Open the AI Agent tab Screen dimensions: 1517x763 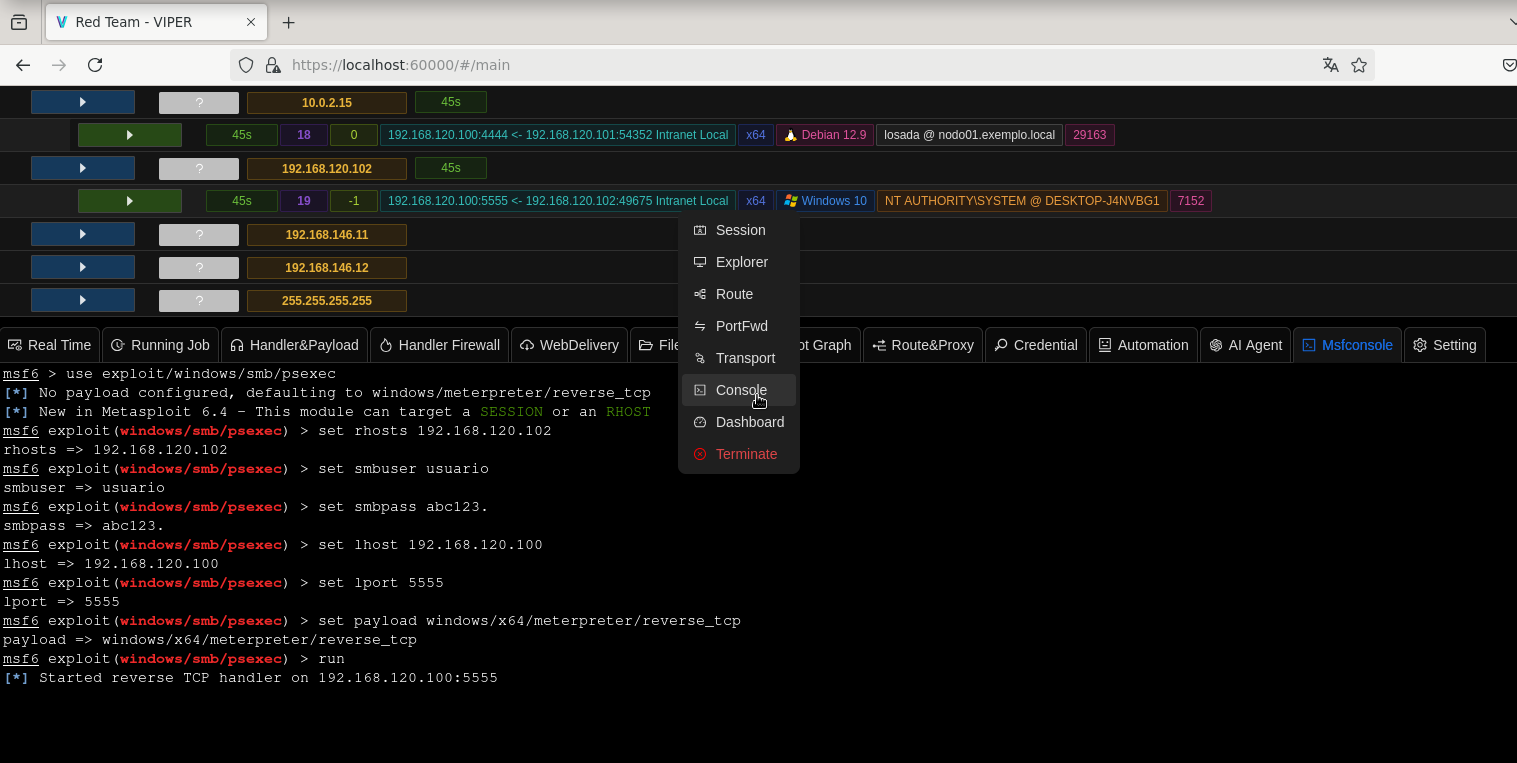[x=1245, y=345]
